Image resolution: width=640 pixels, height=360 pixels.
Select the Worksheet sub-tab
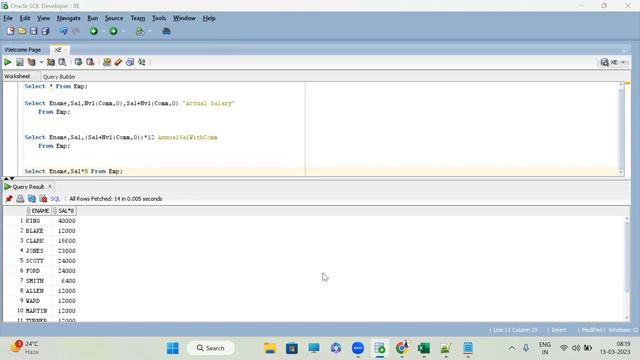(17, 76)
